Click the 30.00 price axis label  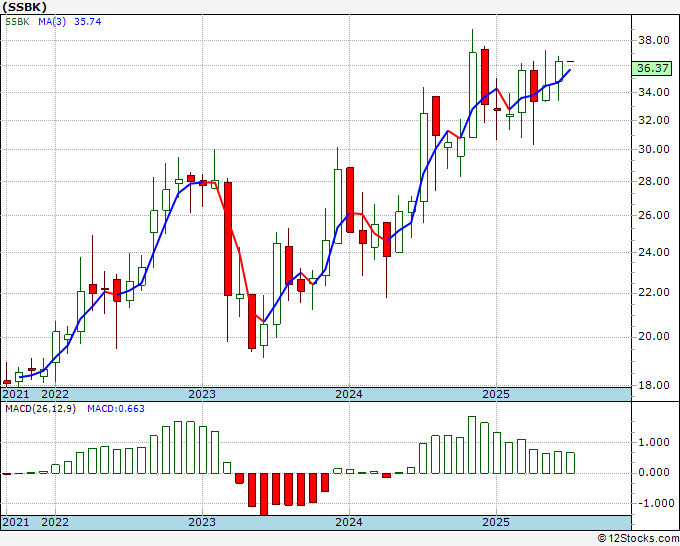(x=654, y=149)
